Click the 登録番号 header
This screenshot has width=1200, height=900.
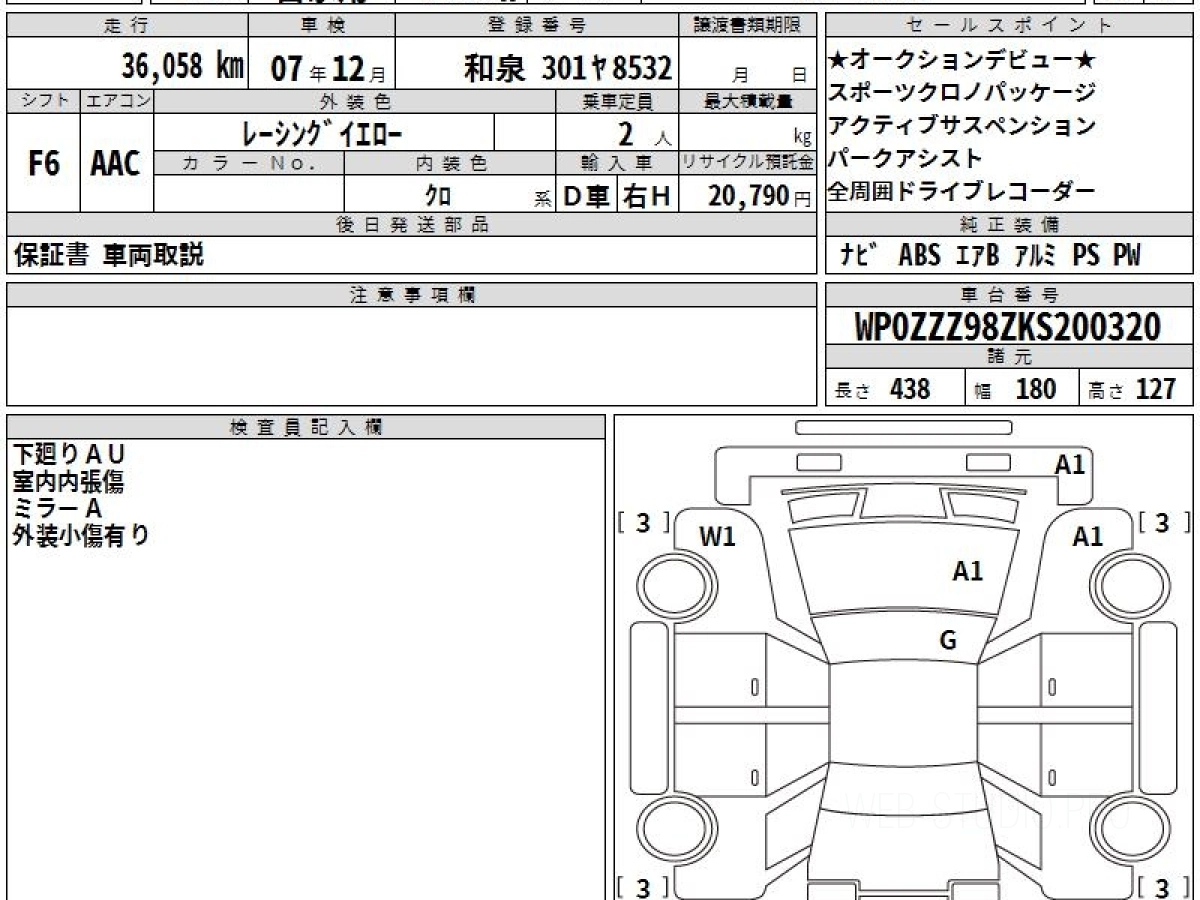point(537,26)
